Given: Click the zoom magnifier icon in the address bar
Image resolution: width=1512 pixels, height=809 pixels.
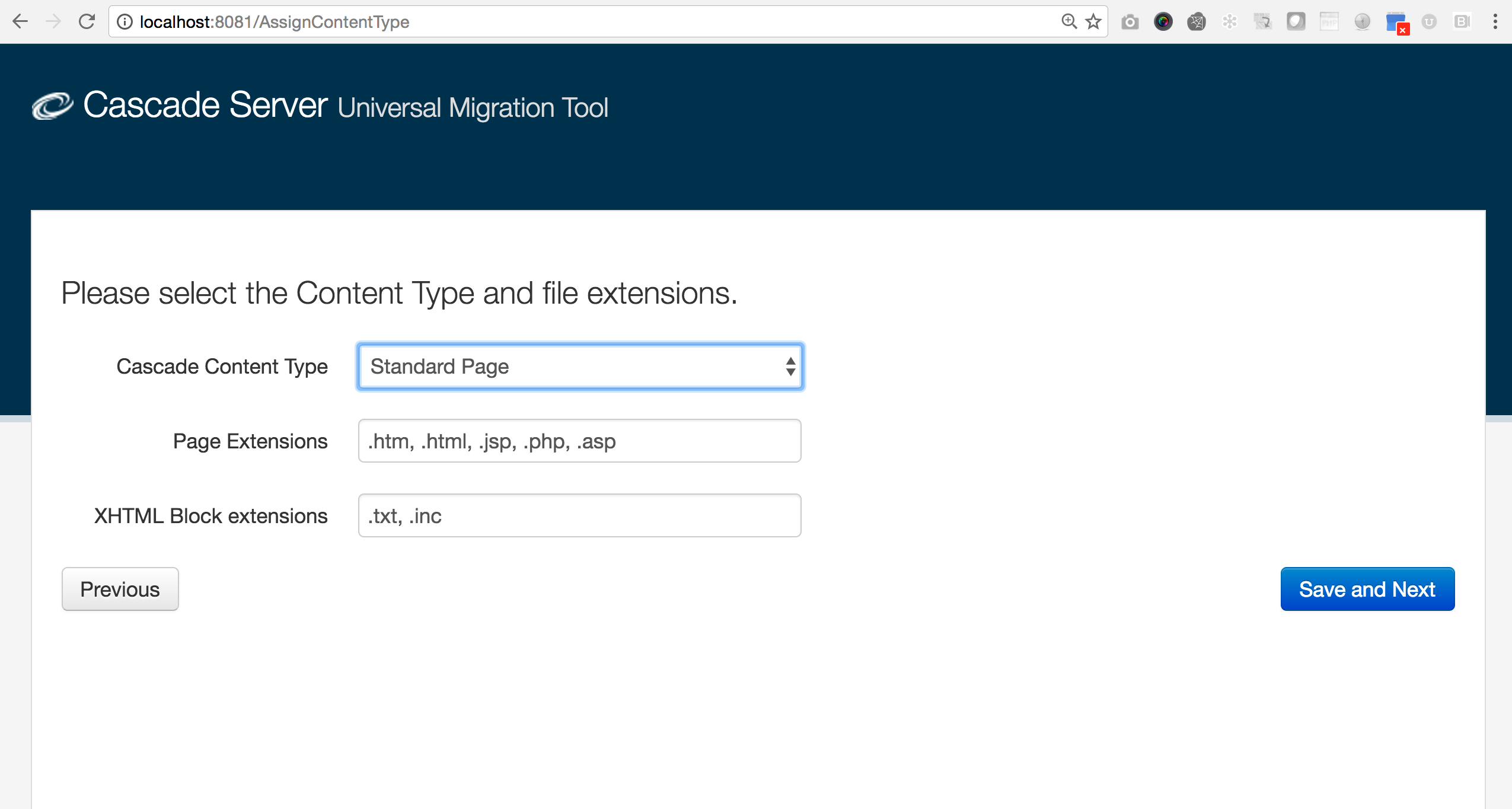Looking at the screenshot, I should 1068,22.
